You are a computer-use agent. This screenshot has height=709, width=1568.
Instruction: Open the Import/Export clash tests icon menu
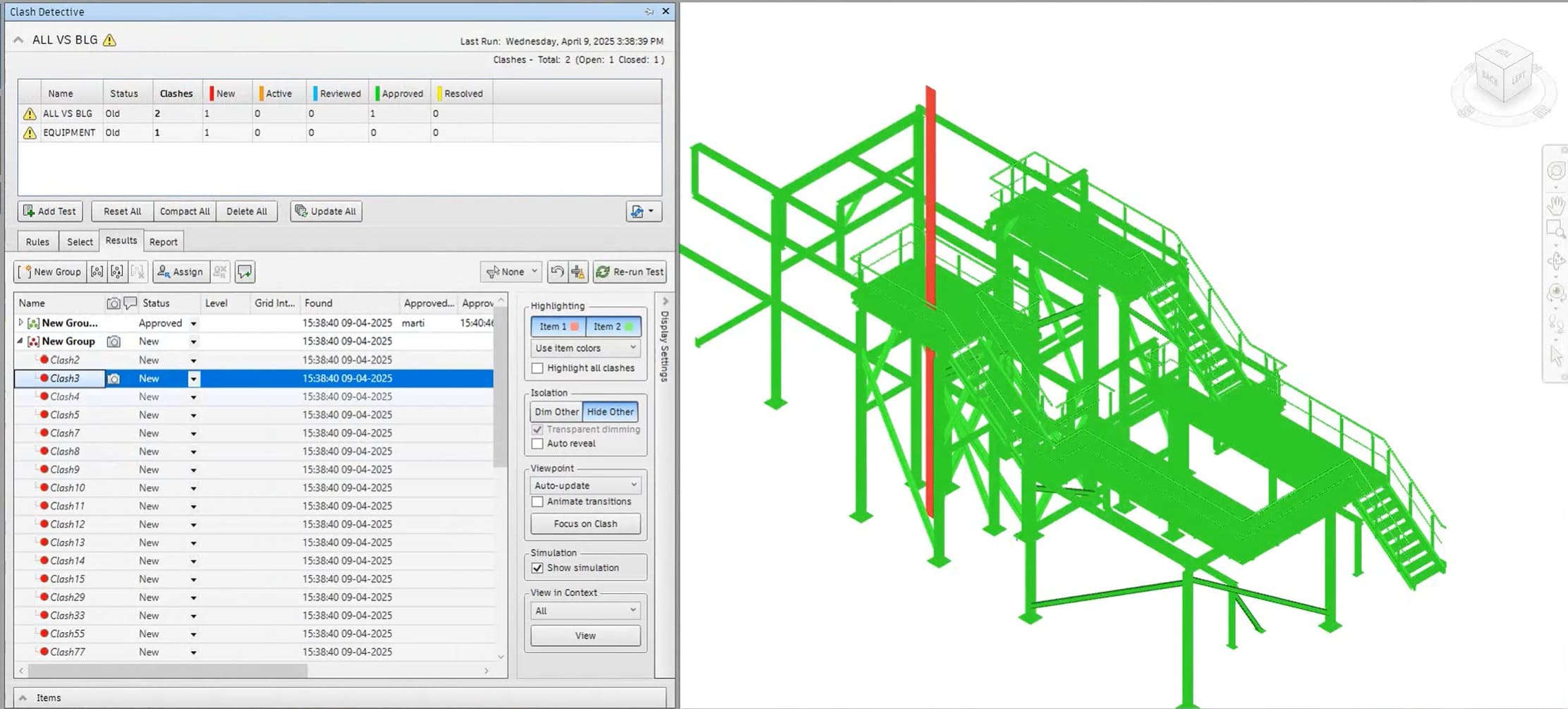tap(643, 211)
